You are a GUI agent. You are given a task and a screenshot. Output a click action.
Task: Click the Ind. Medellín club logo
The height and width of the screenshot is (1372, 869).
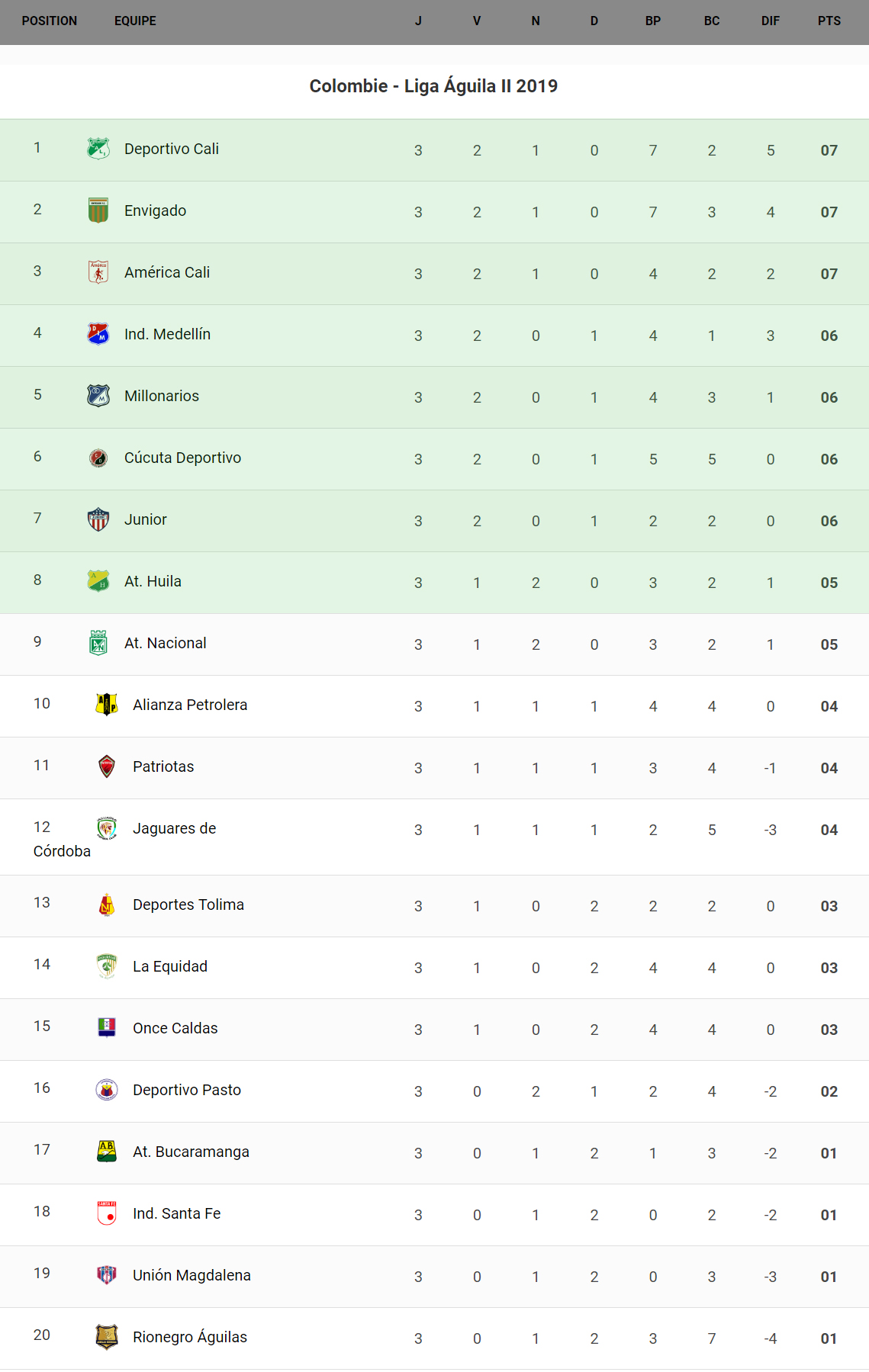pos(98,334)
